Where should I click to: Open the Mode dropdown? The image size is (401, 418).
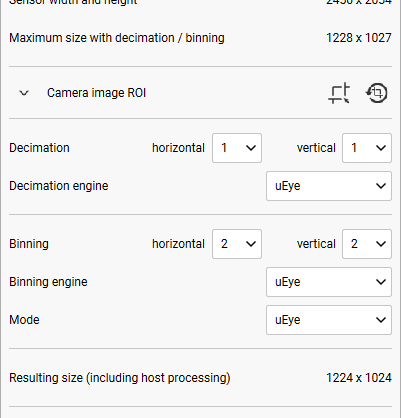(329, 320)
